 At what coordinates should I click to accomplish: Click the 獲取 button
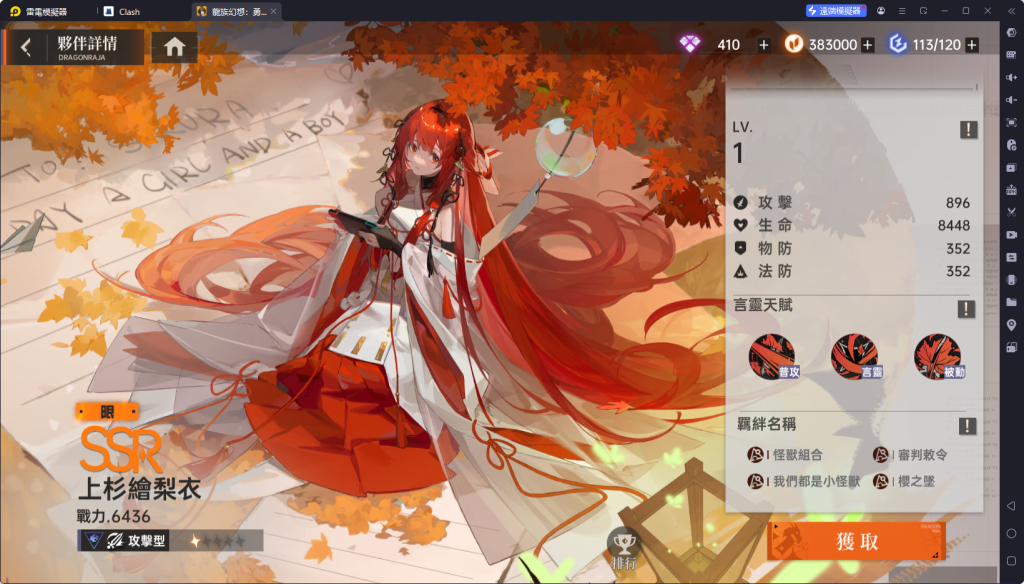pos(856,541)
